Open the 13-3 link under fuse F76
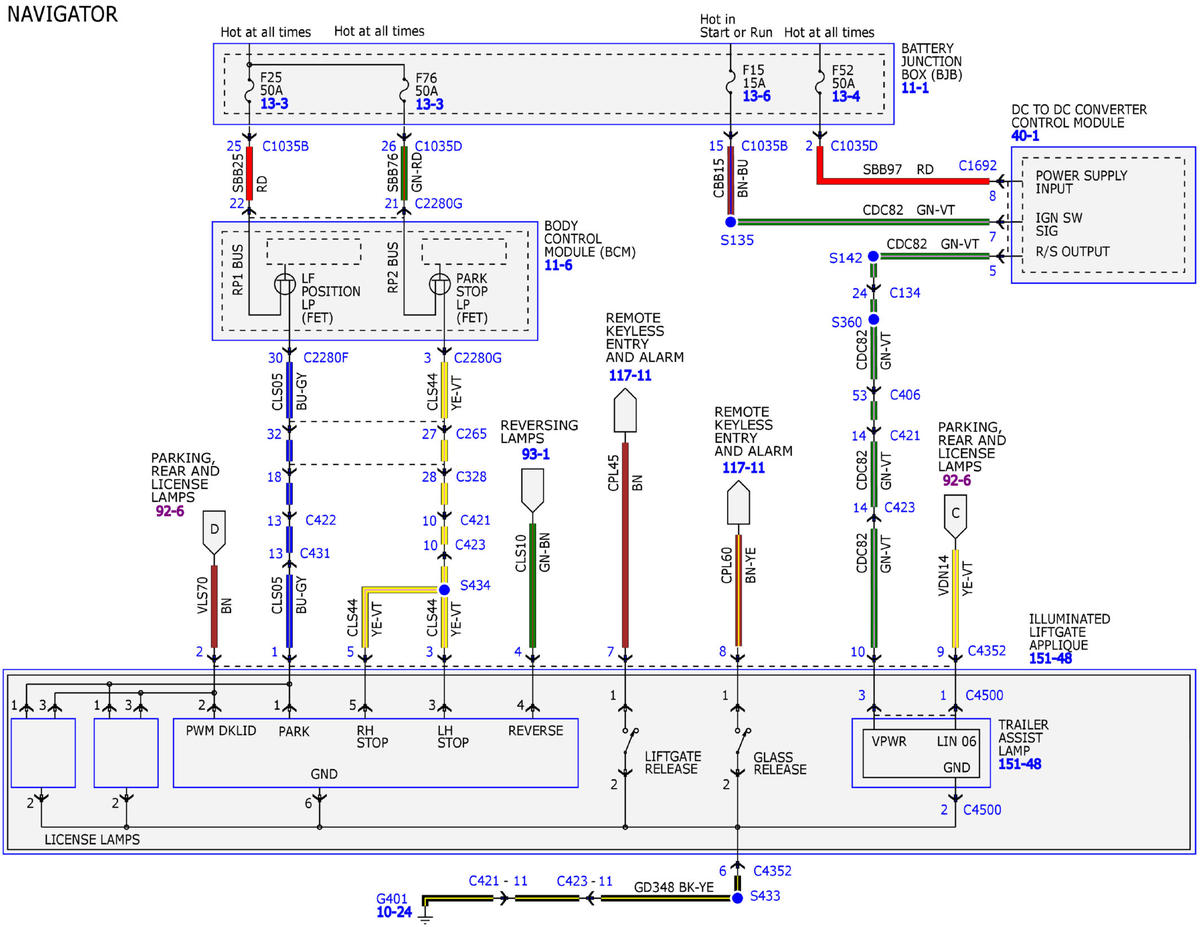 pos(429,104)
